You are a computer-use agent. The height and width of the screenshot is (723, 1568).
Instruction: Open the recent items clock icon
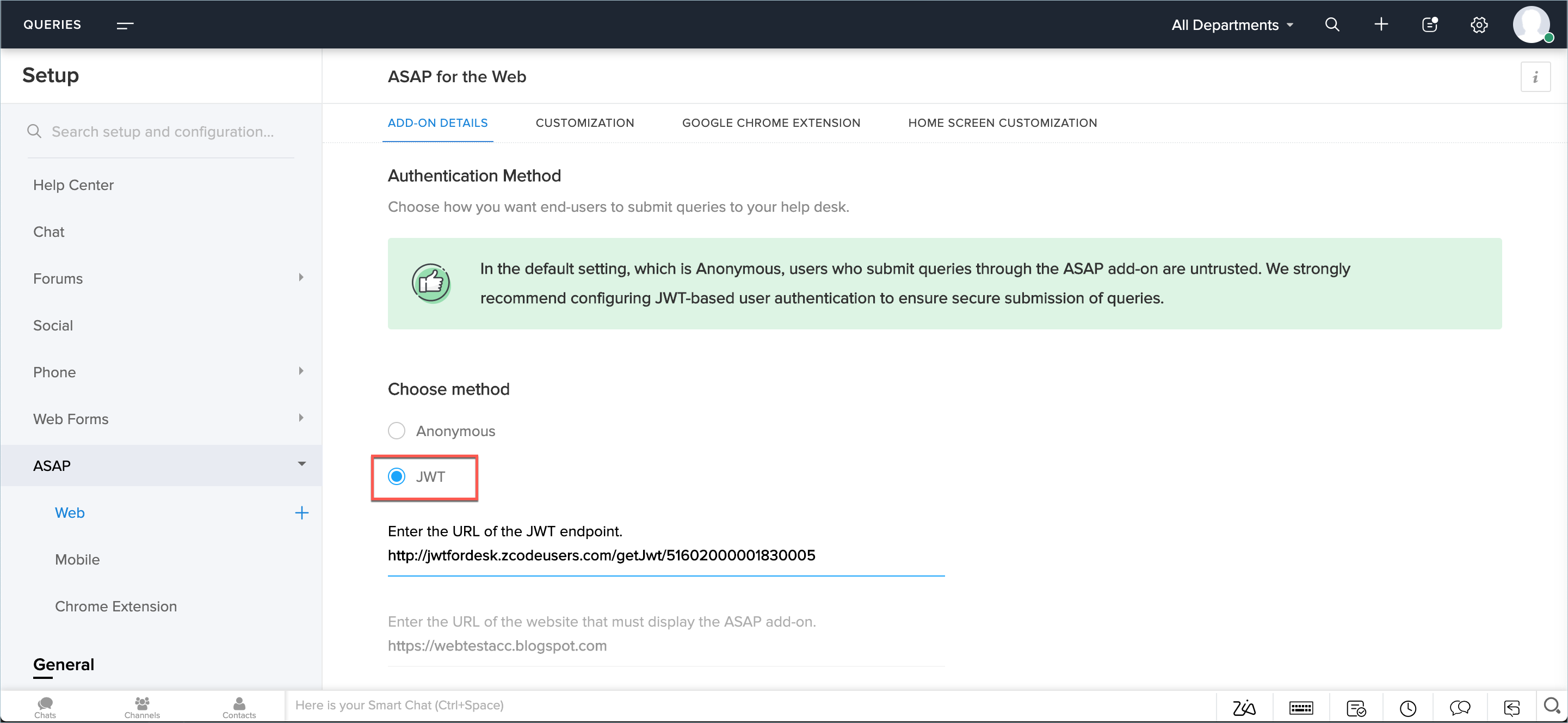click(1408, 707)
